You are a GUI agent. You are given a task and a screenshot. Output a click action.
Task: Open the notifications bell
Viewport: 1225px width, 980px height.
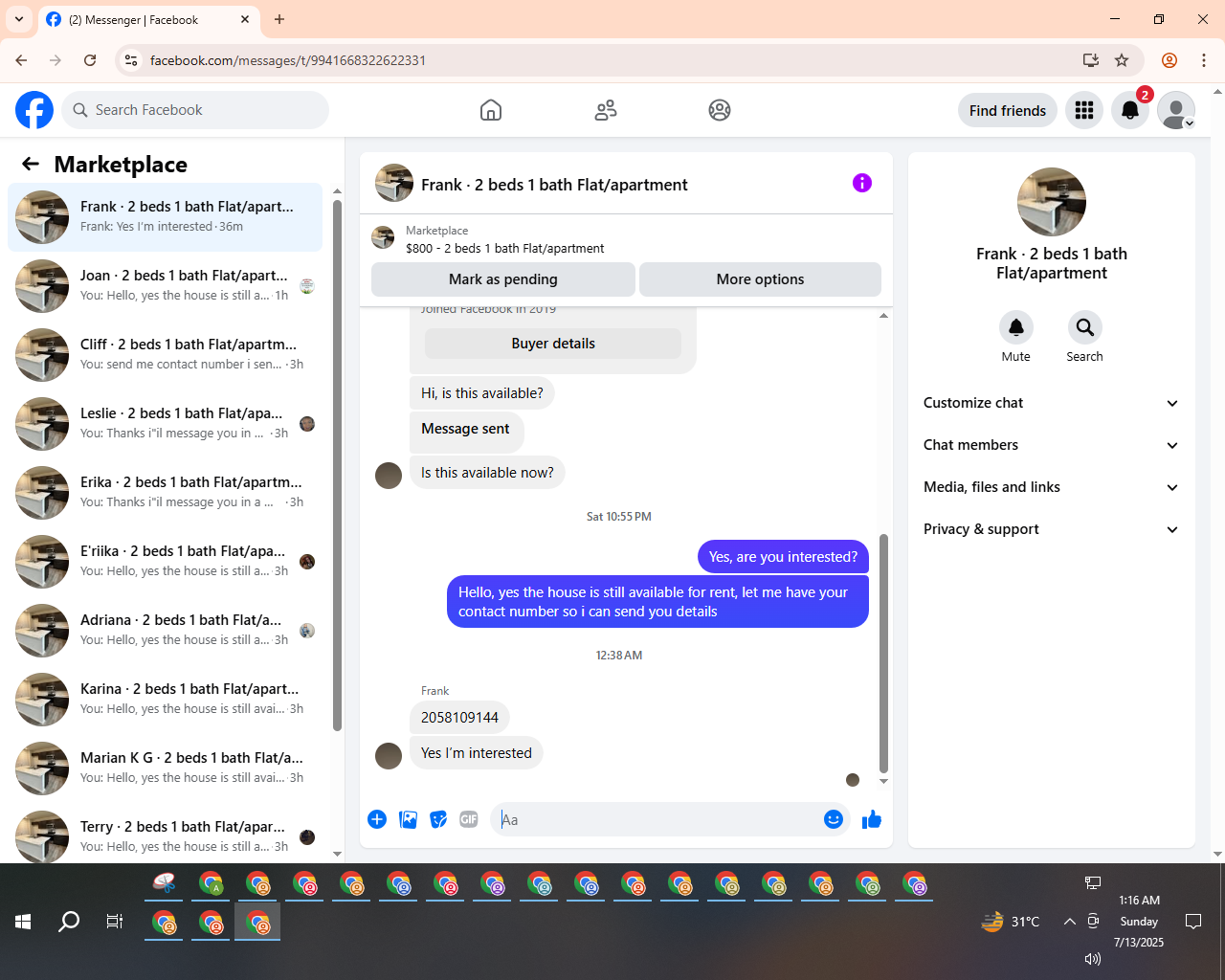pyautogui.click(x=1130, y=110)
